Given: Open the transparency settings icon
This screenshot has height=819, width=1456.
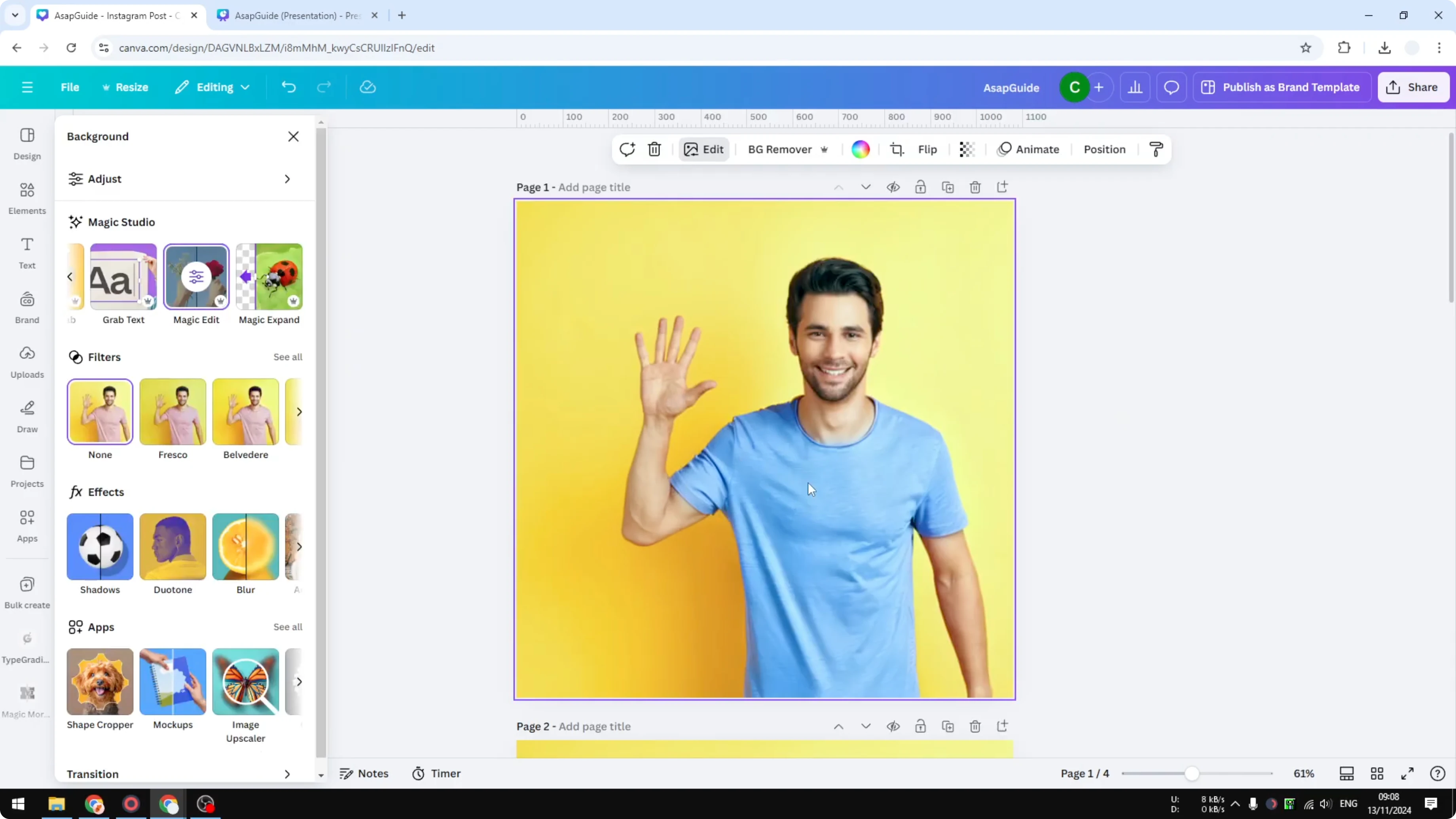Looking at the screenshot, I should 967,149.
